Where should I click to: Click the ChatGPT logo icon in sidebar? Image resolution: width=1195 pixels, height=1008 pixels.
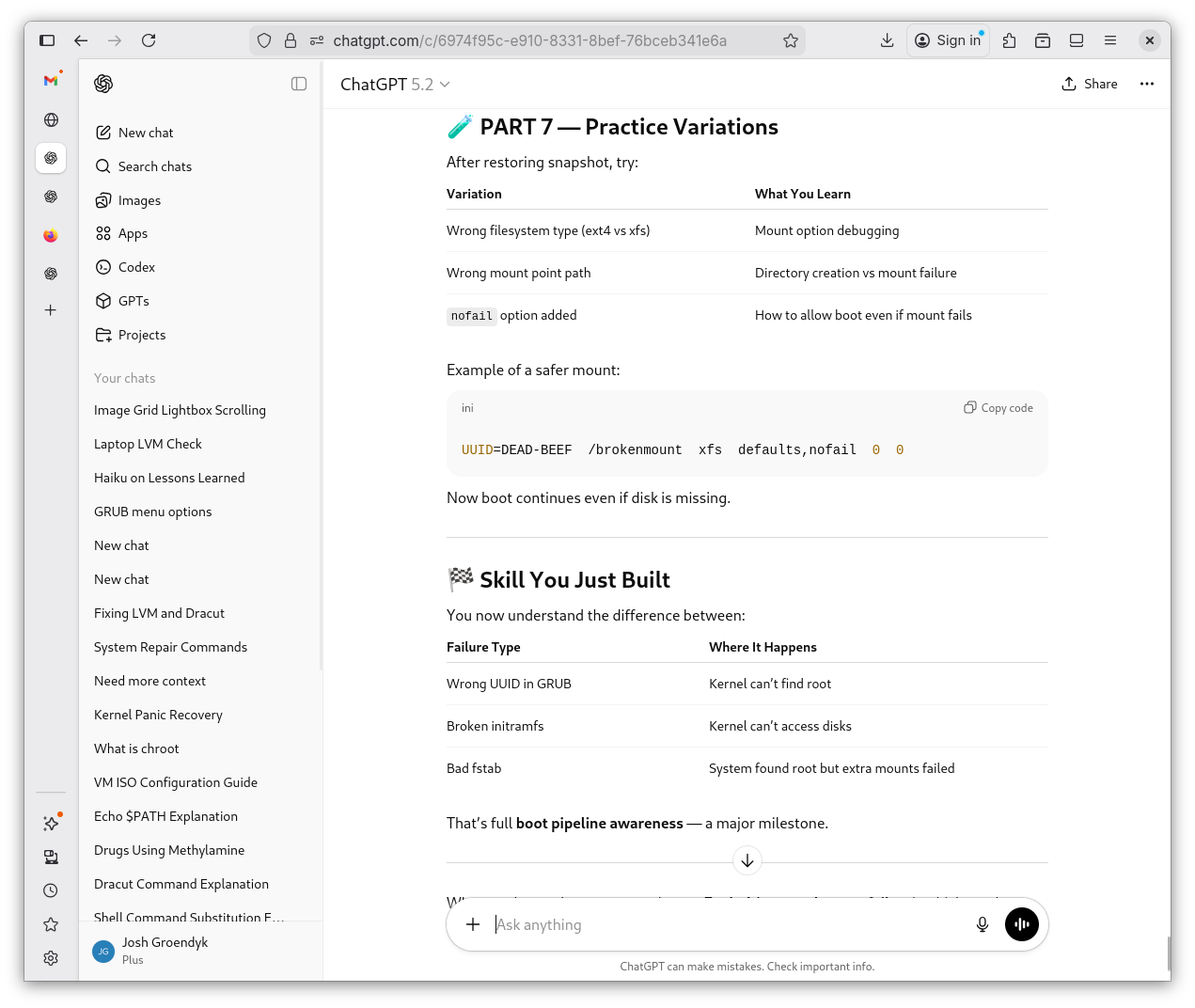coord(103,84)
